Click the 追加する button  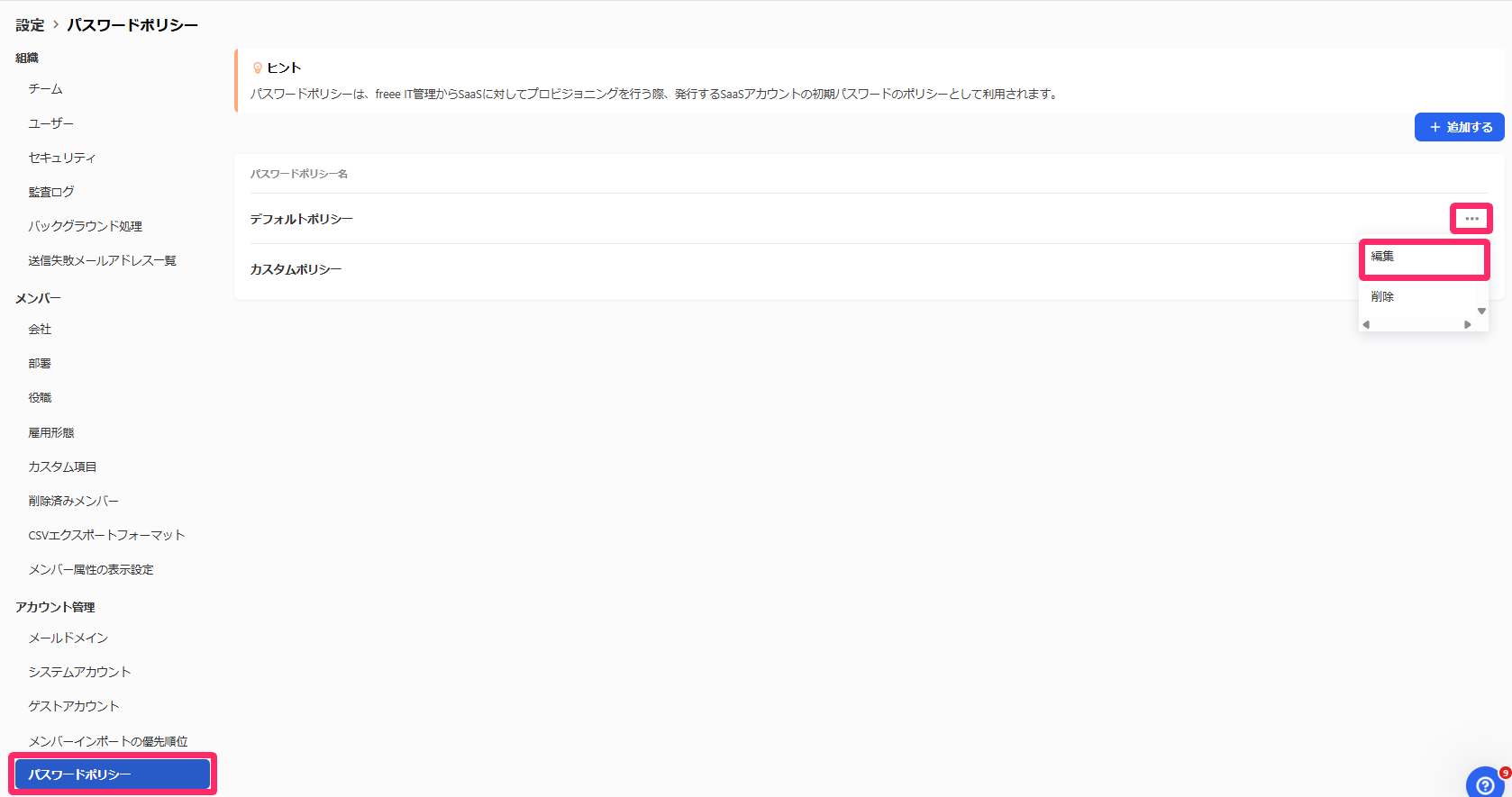1460,127
